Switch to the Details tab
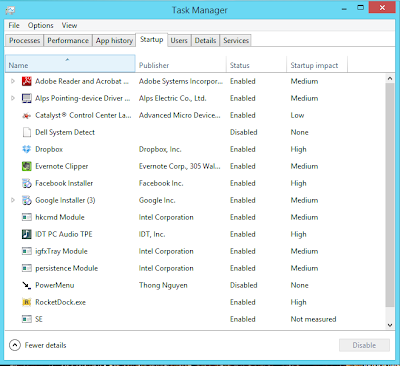400x366 pixels. point(205,40)
